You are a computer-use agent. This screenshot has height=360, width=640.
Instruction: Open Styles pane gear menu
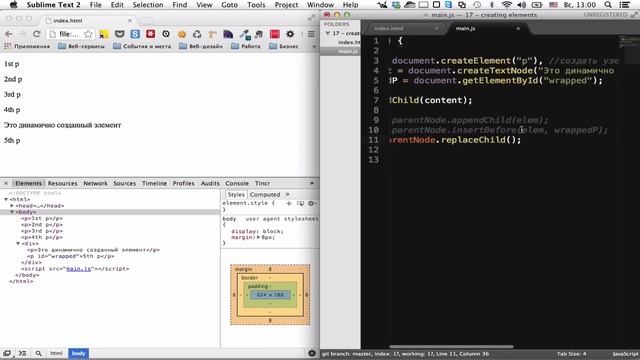(311, 203)
